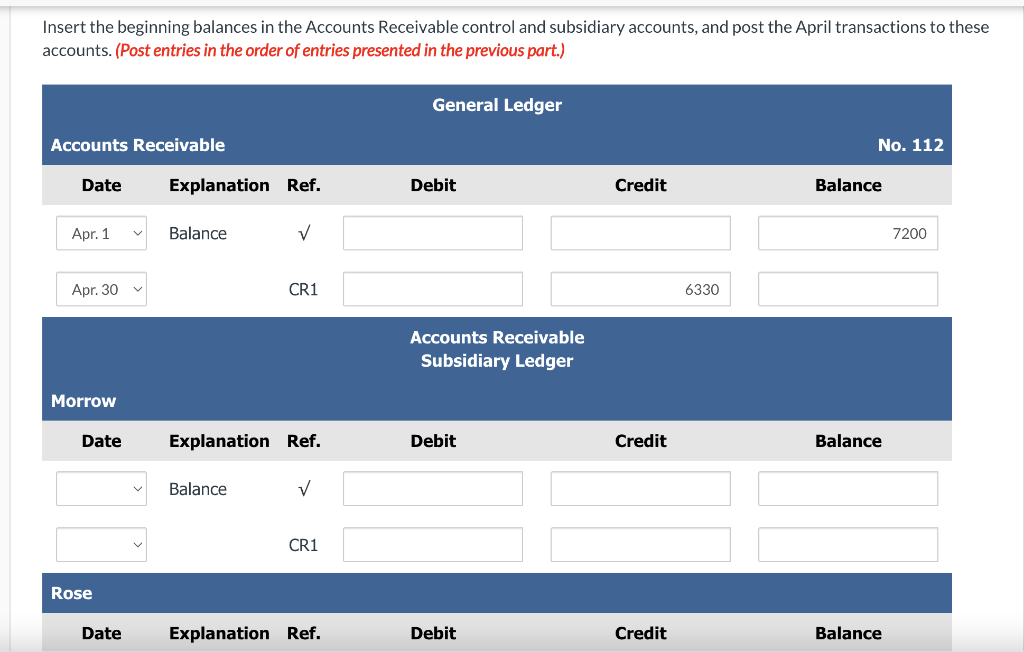Click the empty Balance field on the Apr. 30 row
Image resolution: width=1024 pixels, height=652 pixels.
tap(847, 288)
